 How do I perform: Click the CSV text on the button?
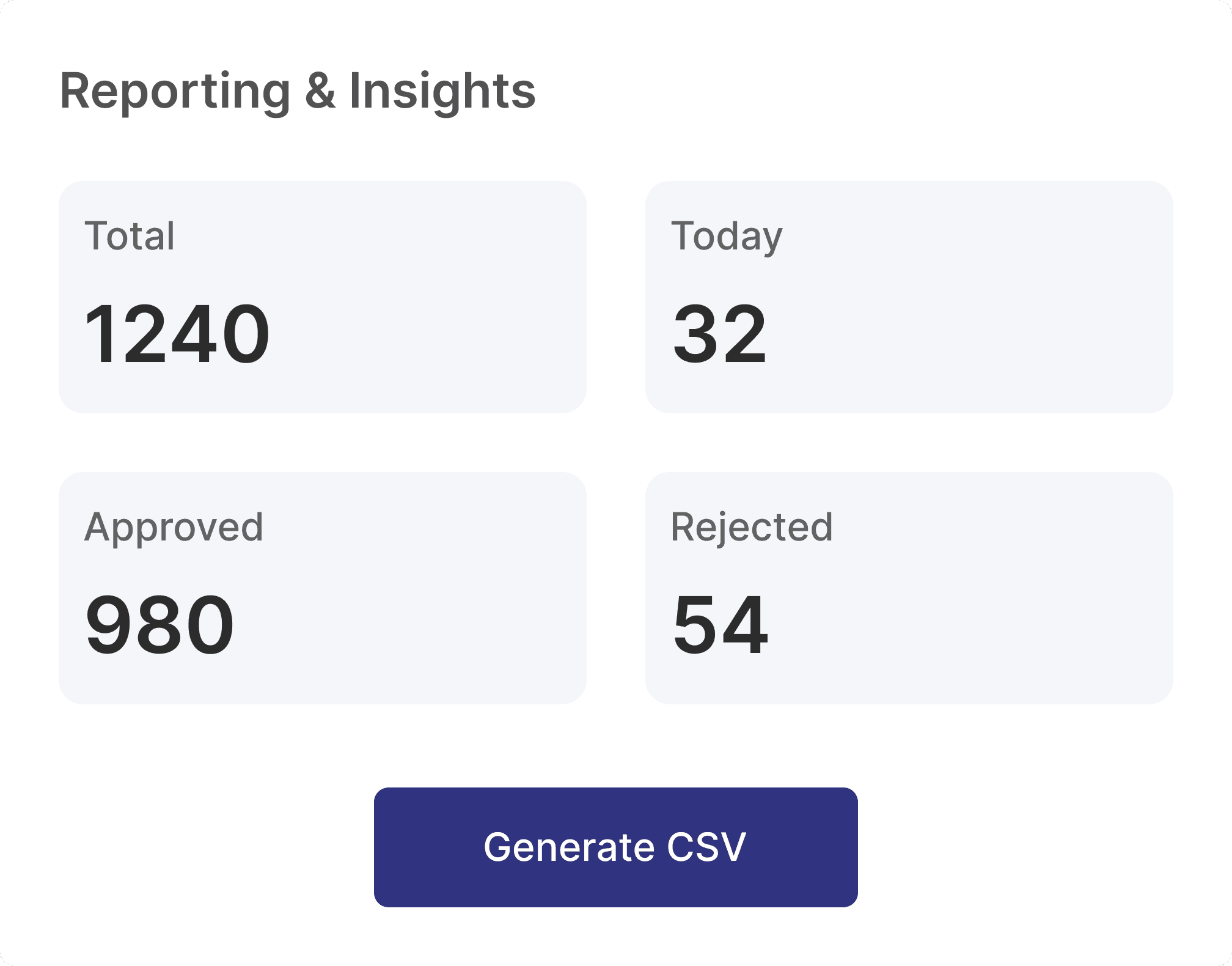click(706, 847)
